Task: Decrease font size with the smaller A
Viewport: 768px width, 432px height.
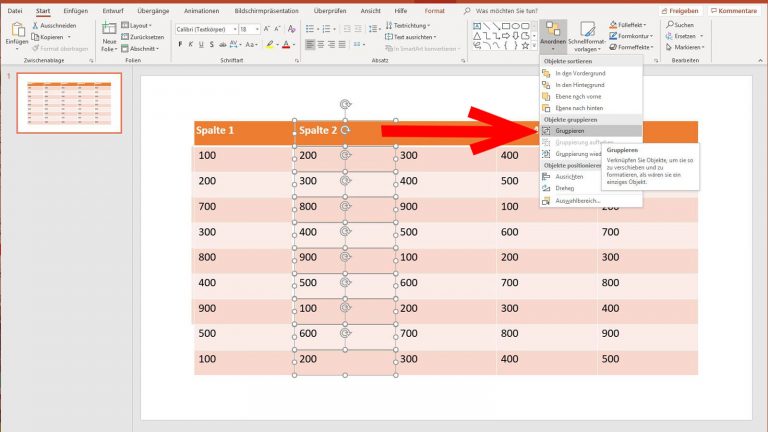Action: [277, 29]
